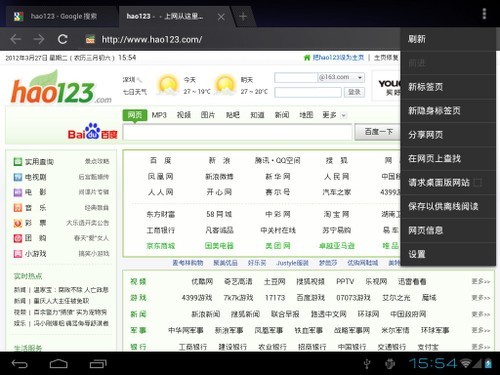Open the 4399游戏 link

pos(197,298)
